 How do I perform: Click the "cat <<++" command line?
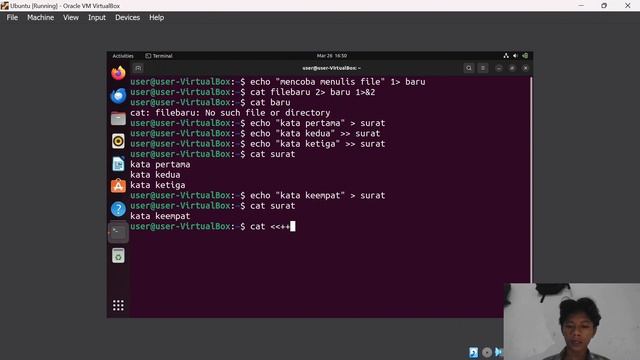(x=212, y=226)
